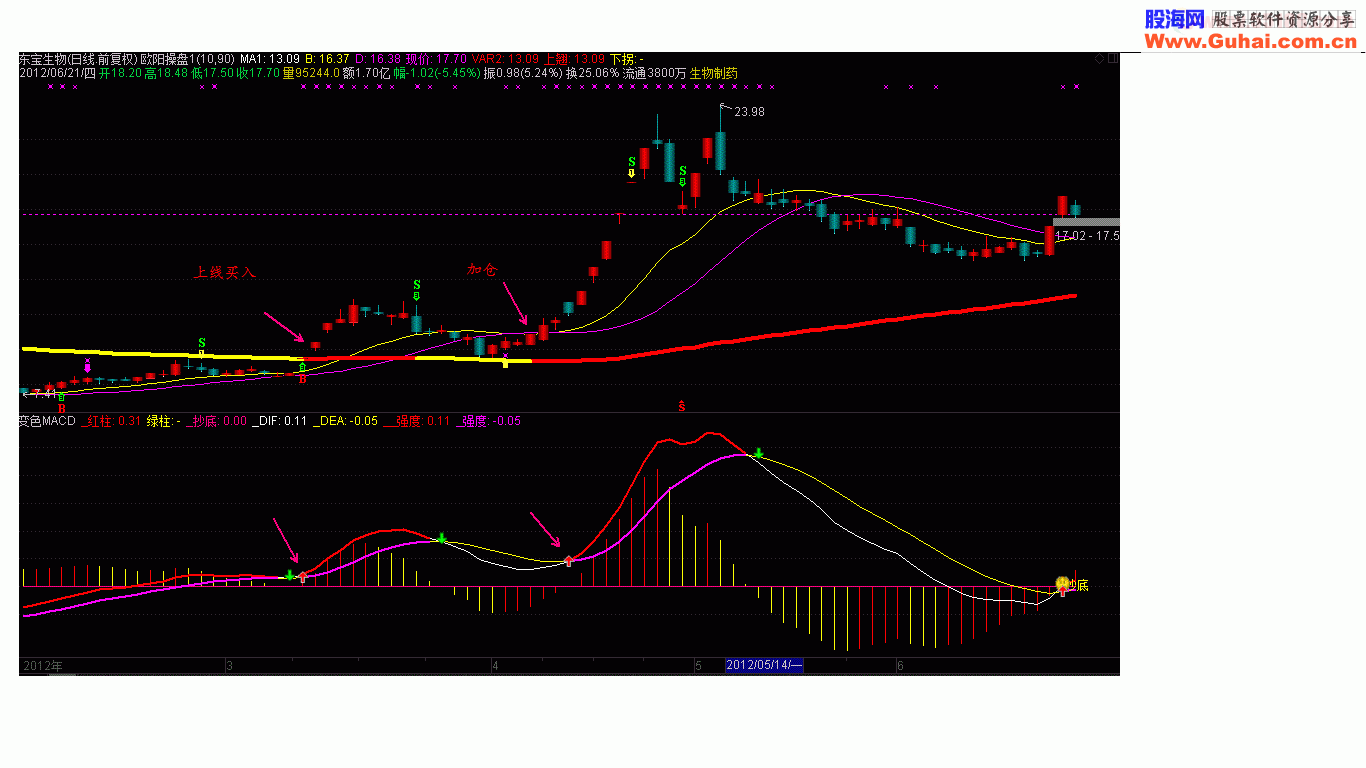The height and width of the screenshot is (768, 1366).
Task: Click month 6 on the time axis
Action: point(901,665)
